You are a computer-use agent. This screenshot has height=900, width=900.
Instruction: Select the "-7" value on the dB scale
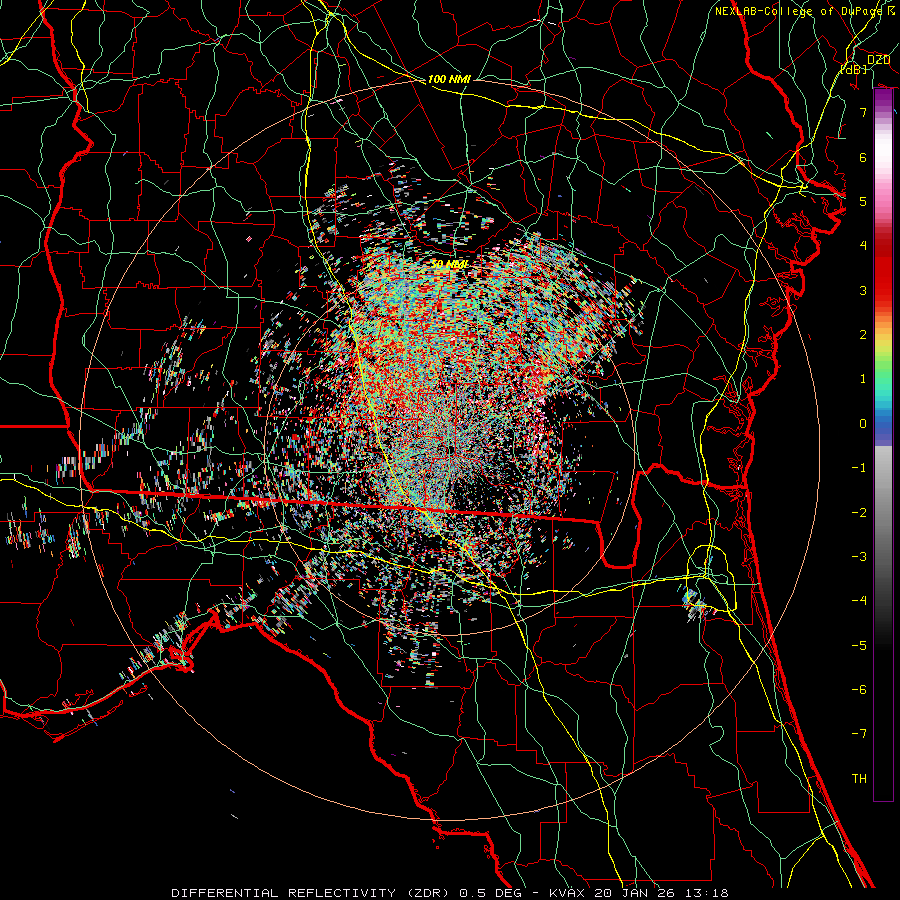pos(859,734)
